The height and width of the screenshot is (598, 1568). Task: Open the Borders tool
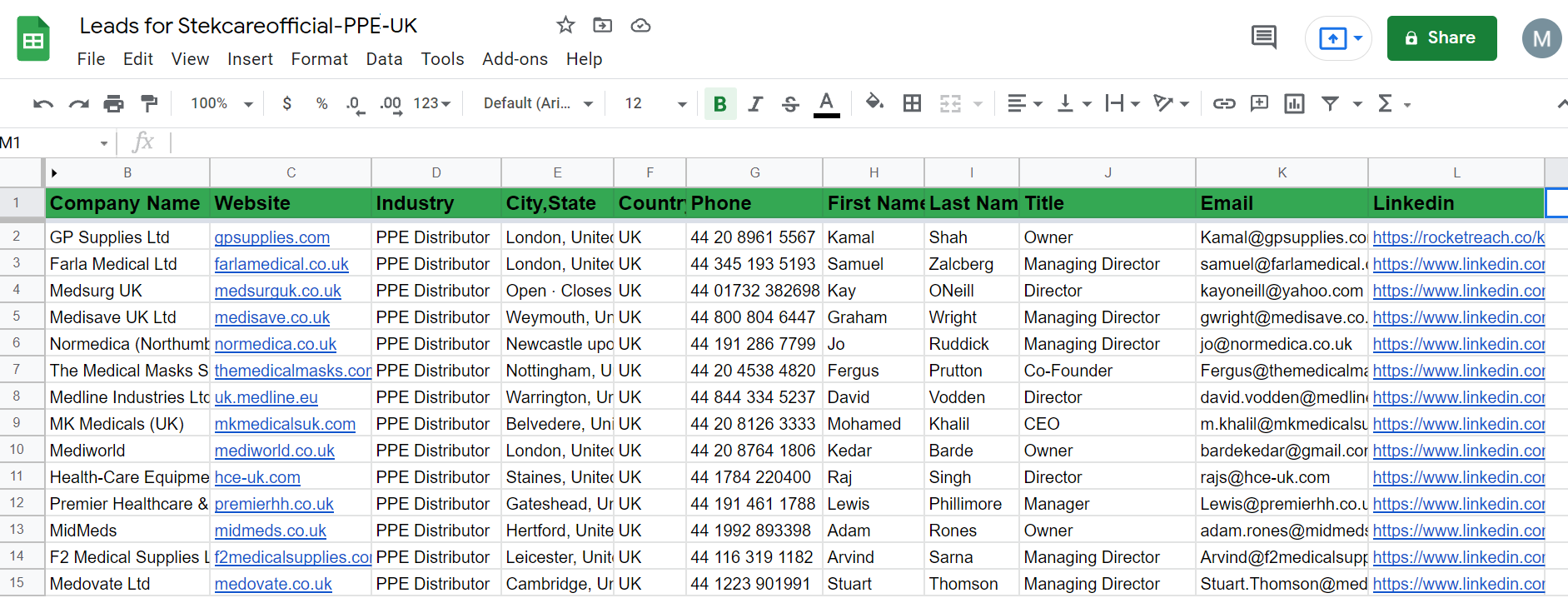coord(913,103)
